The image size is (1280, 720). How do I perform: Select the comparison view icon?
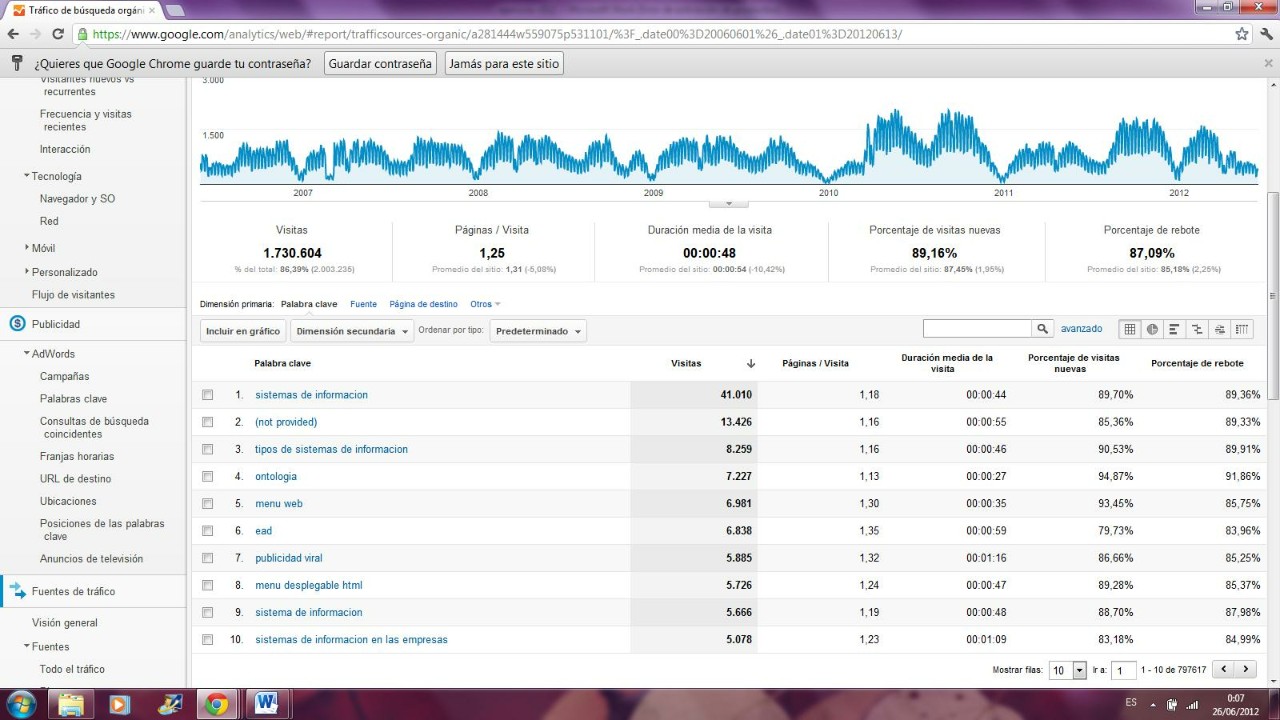pyautogui.click(x=1197, y=329)
